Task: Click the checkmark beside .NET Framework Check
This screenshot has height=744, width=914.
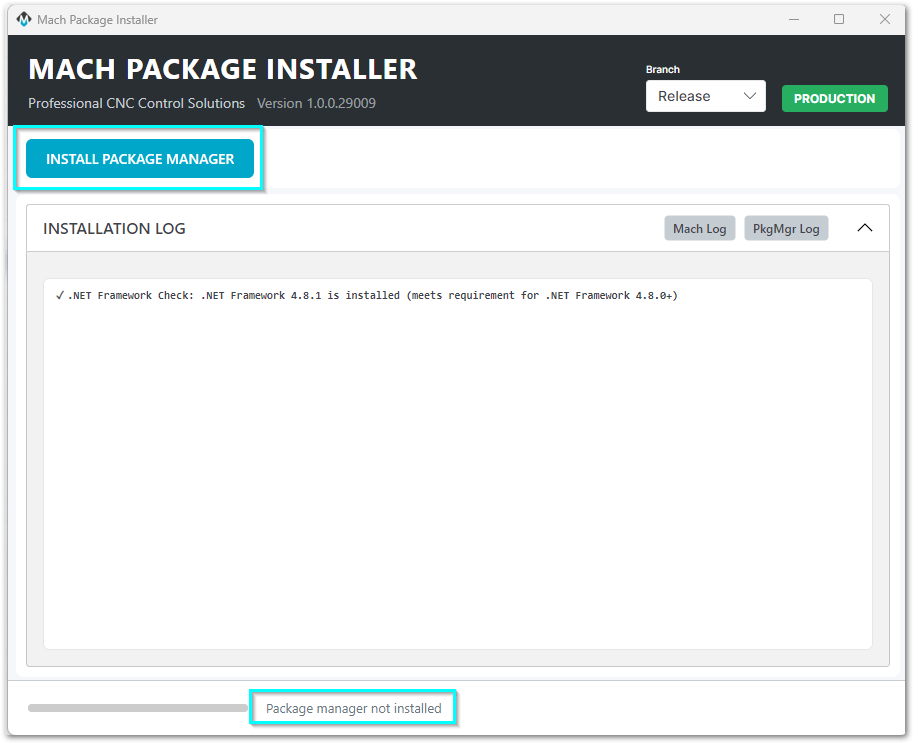Action: [60, 296]
